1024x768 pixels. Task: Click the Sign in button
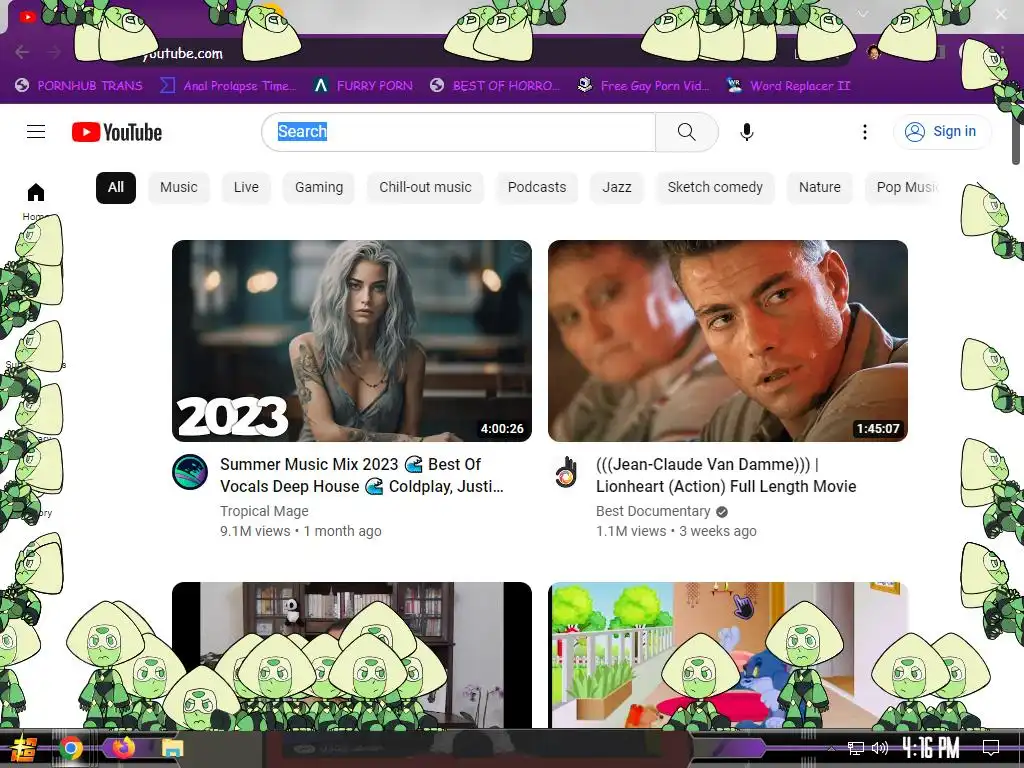click(x=942, y=132)
